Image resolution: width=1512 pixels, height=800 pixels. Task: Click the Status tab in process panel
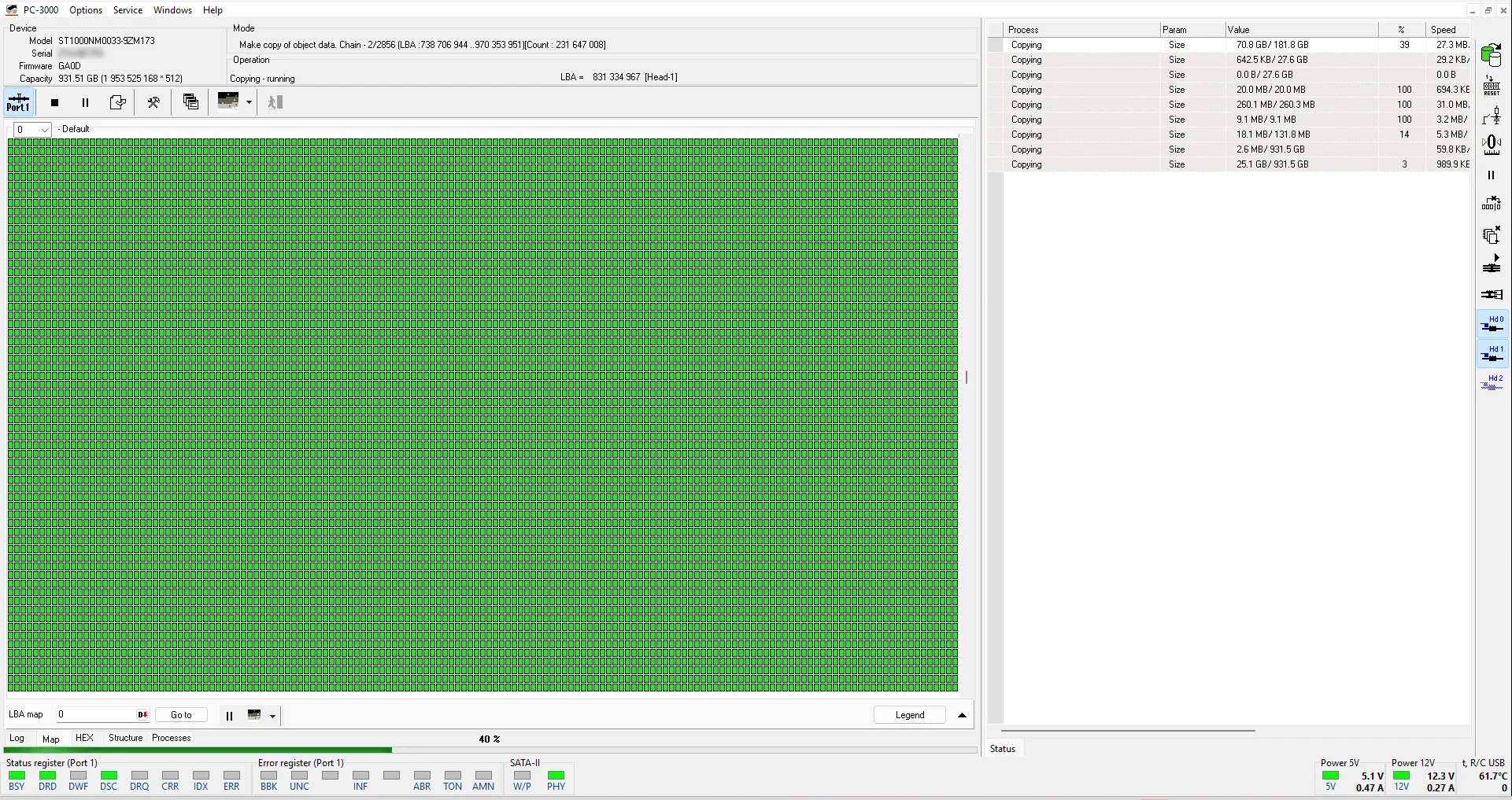(1003, 749)
